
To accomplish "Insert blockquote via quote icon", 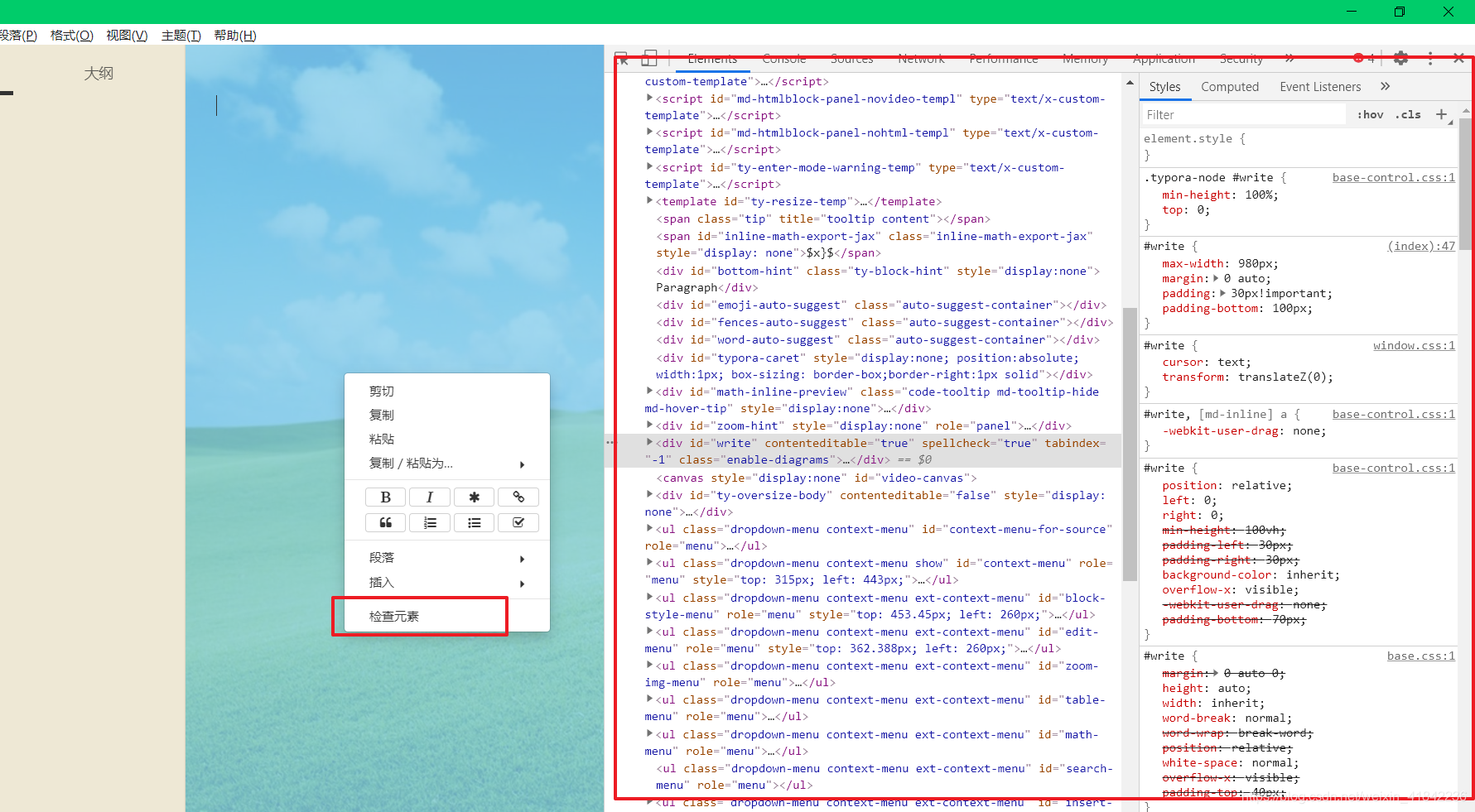I will coord(385,522).
